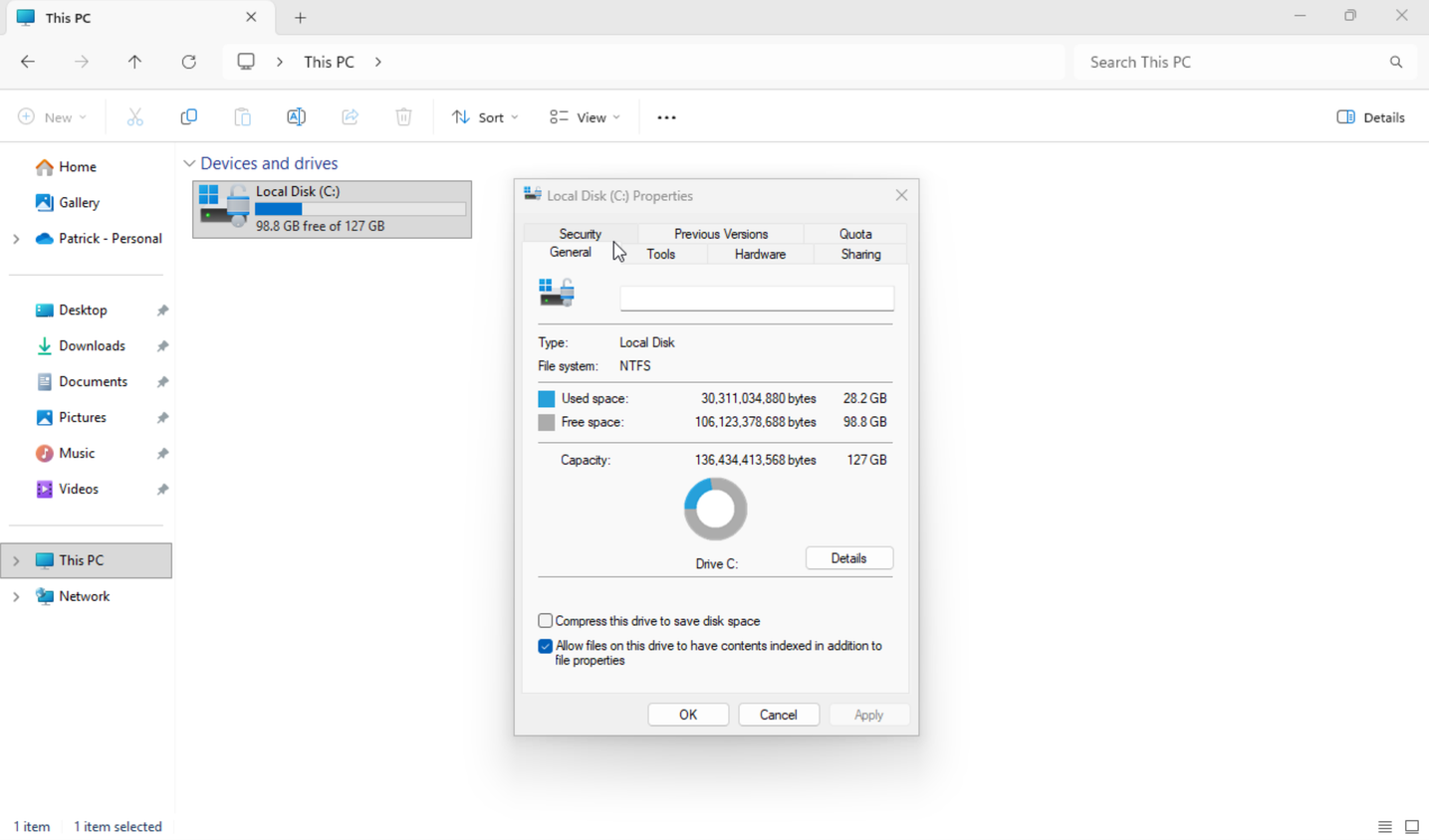Screen dimensions: 1429x840
Task: Open the Sort dropdown menu
Action: pos(485,117)
